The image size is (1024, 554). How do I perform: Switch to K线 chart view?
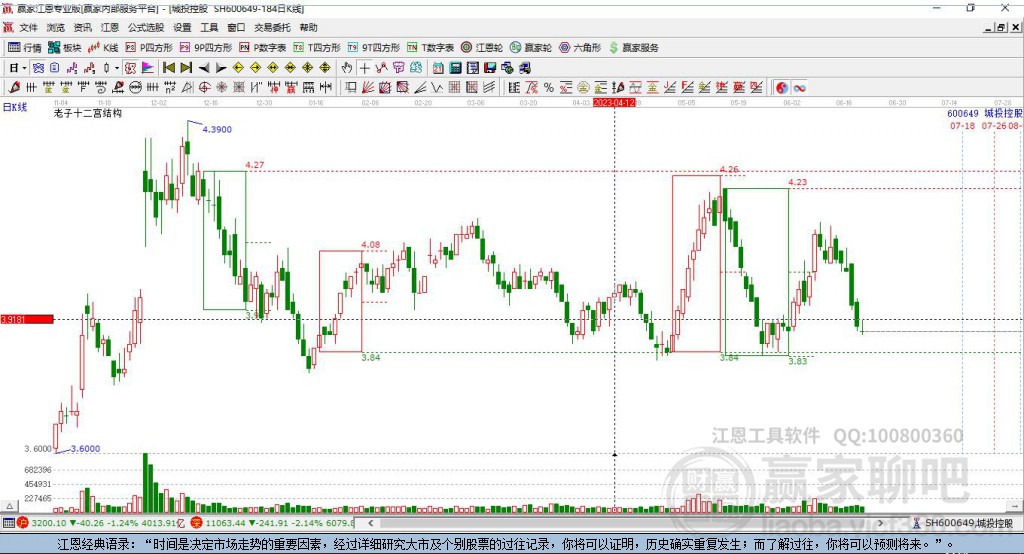(x=103, y=48)
